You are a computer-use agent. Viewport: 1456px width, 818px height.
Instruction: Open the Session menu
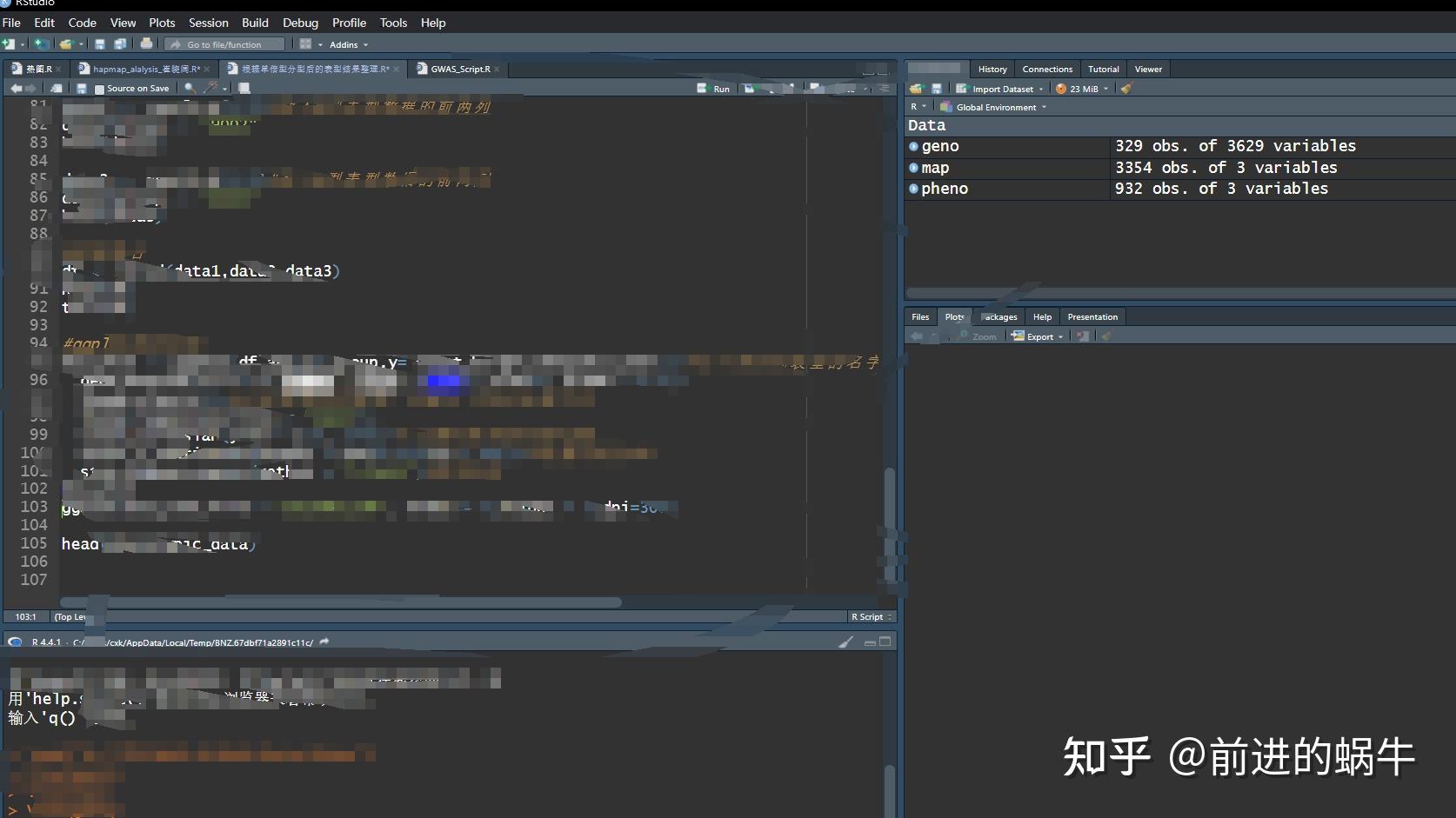208,23
